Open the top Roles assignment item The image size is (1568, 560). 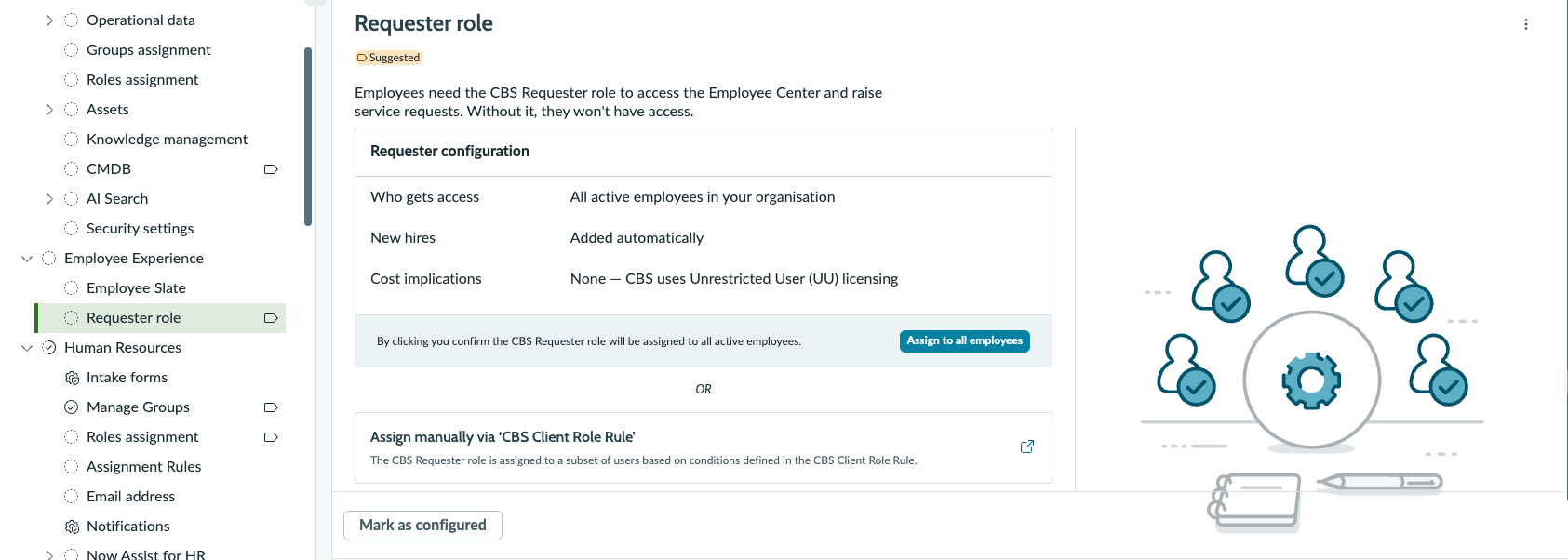click(142, 80)
